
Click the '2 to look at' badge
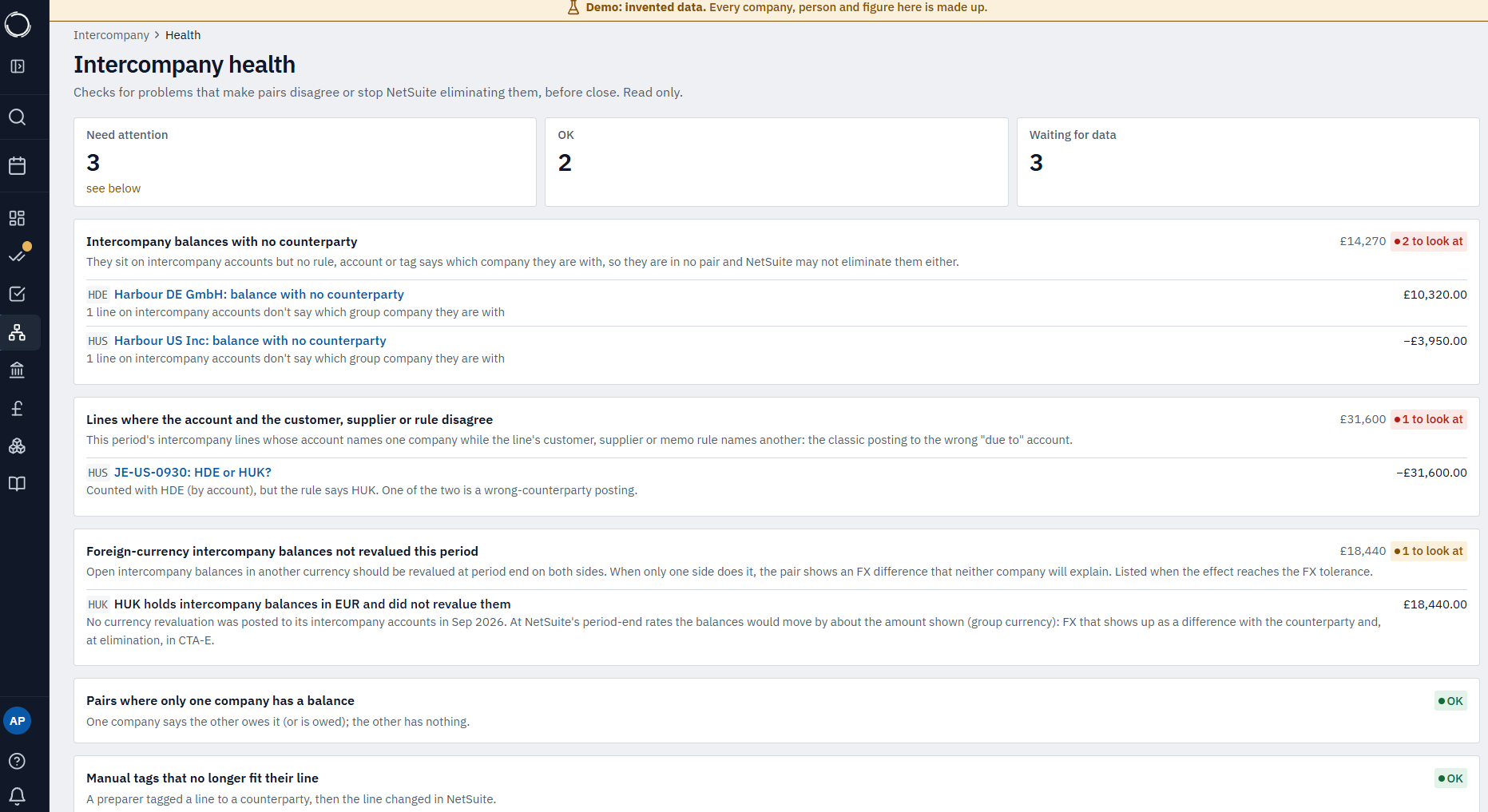point(1429,241)
